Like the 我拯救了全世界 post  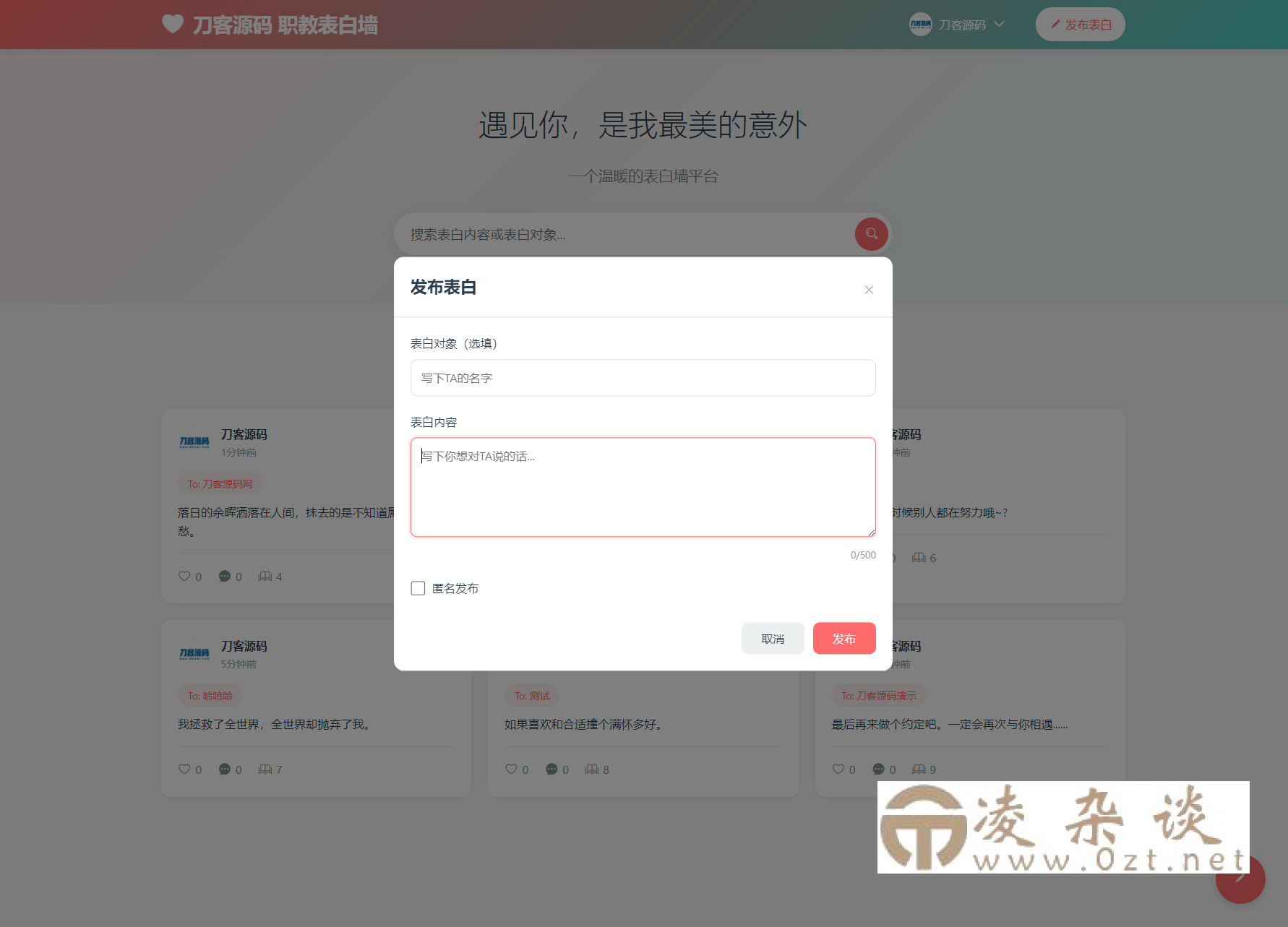(x=184, y=769)
